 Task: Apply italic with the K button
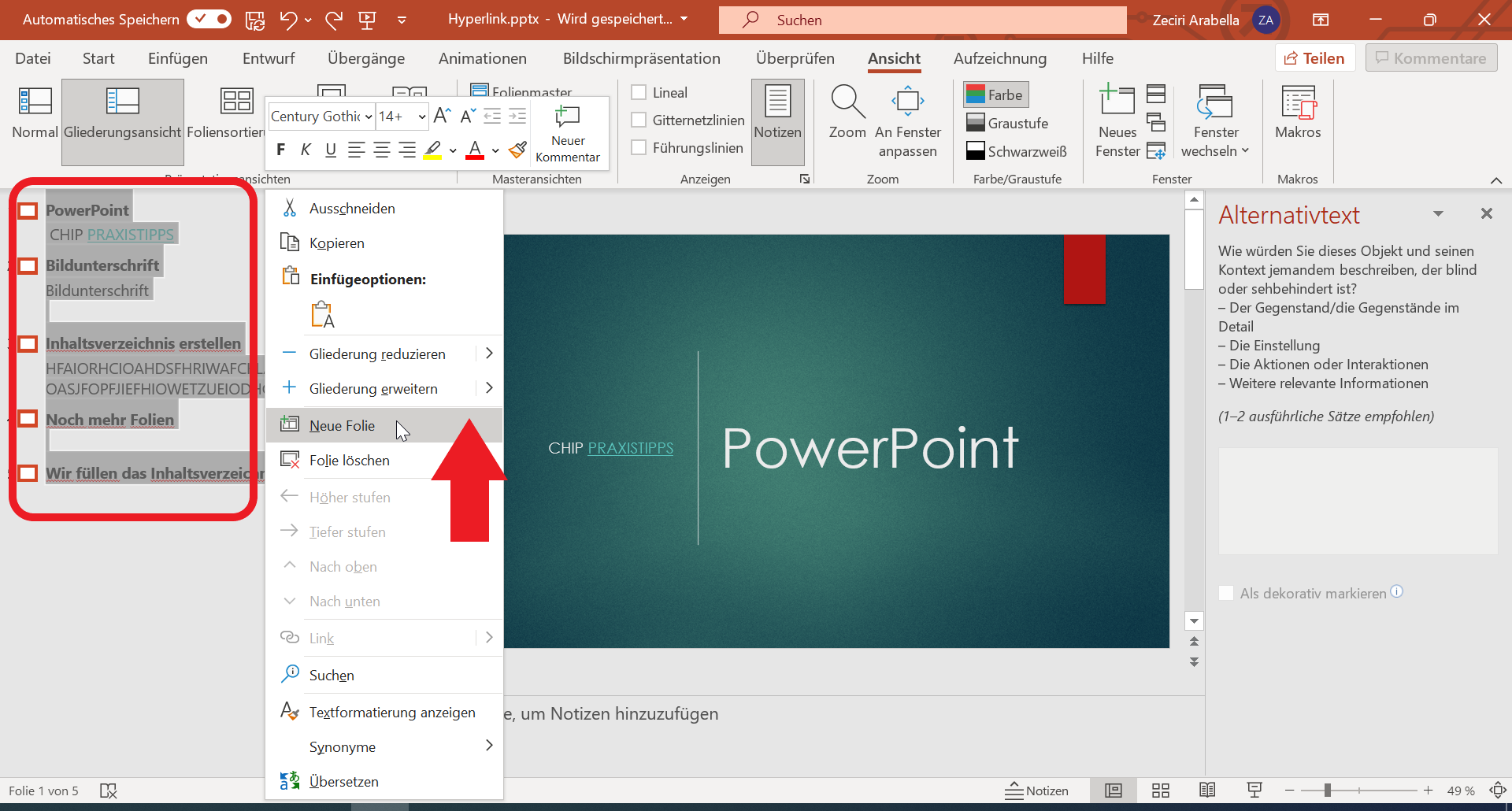(306, 150)
